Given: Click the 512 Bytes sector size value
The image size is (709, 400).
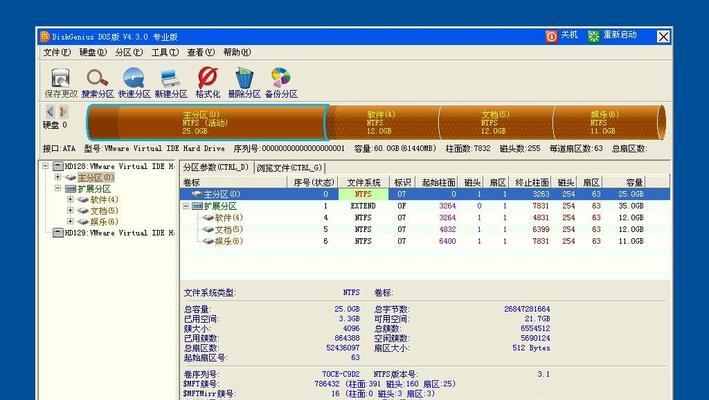Looking at the screenshot, I should [531, 348].
